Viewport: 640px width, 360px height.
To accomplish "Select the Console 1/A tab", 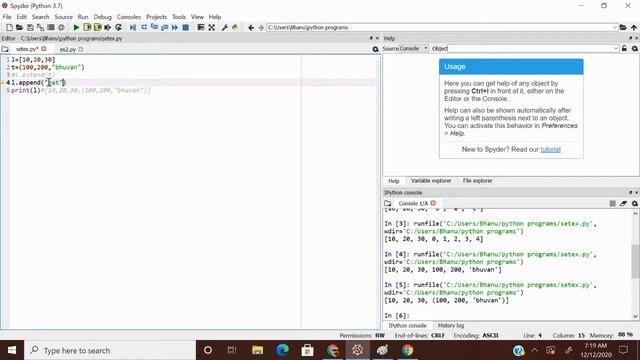I will tap(413, 203).
